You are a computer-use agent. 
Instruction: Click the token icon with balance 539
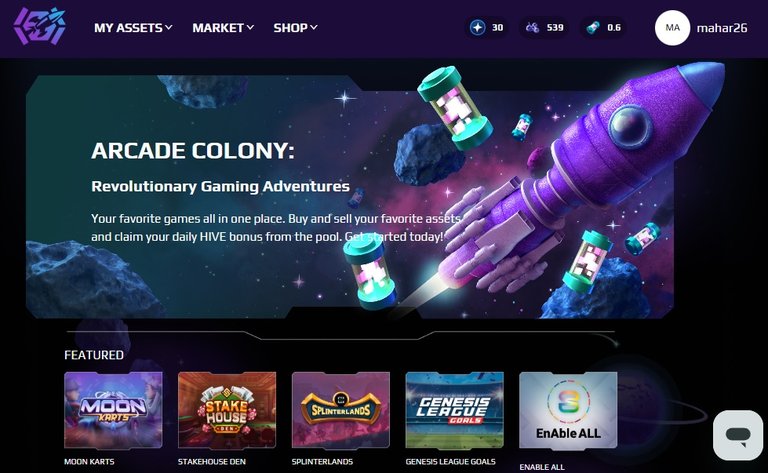point(532,27)
